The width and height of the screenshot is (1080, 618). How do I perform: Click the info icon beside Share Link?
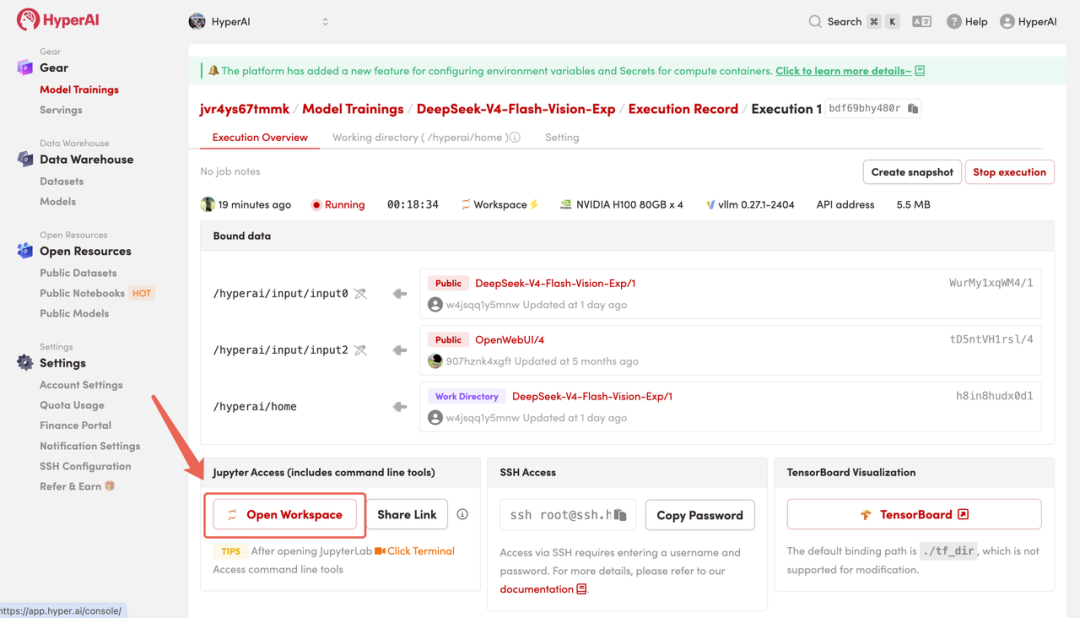463,515
